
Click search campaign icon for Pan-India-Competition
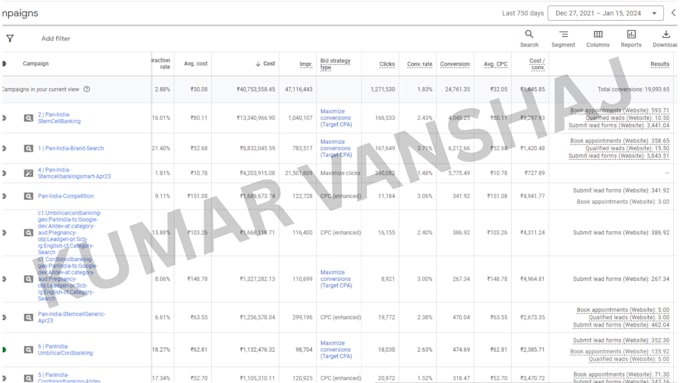28,196
